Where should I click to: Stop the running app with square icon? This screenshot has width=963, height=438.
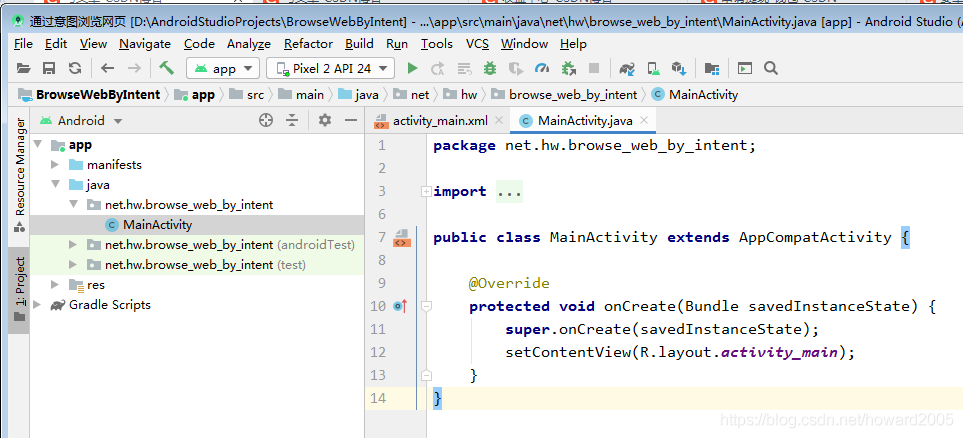click(594, 68)
